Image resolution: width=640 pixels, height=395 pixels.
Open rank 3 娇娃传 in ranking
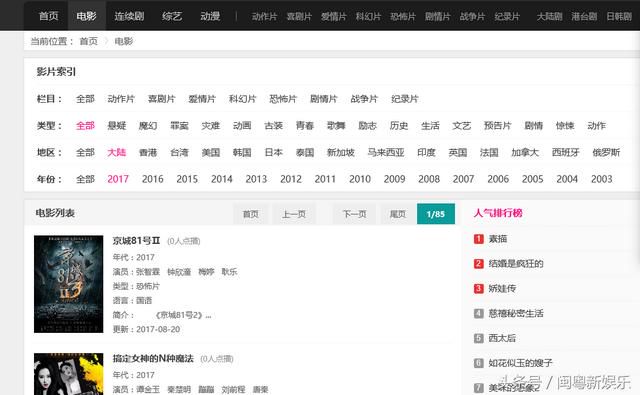tap(502, 288)
